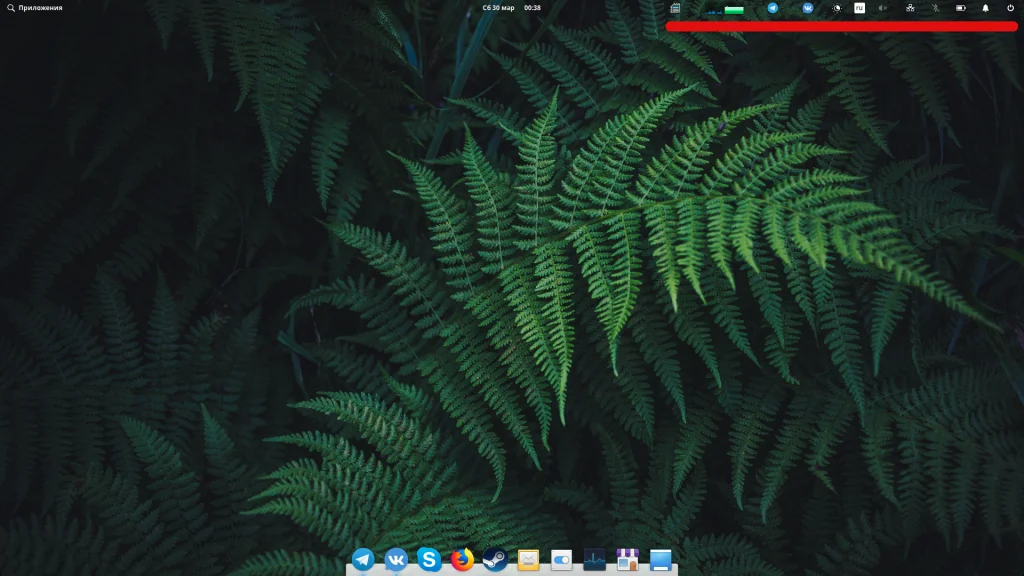Open the system monitor graph indicator
The width and height of the screenshot is (1024, 576).
(x=724, y=8)
